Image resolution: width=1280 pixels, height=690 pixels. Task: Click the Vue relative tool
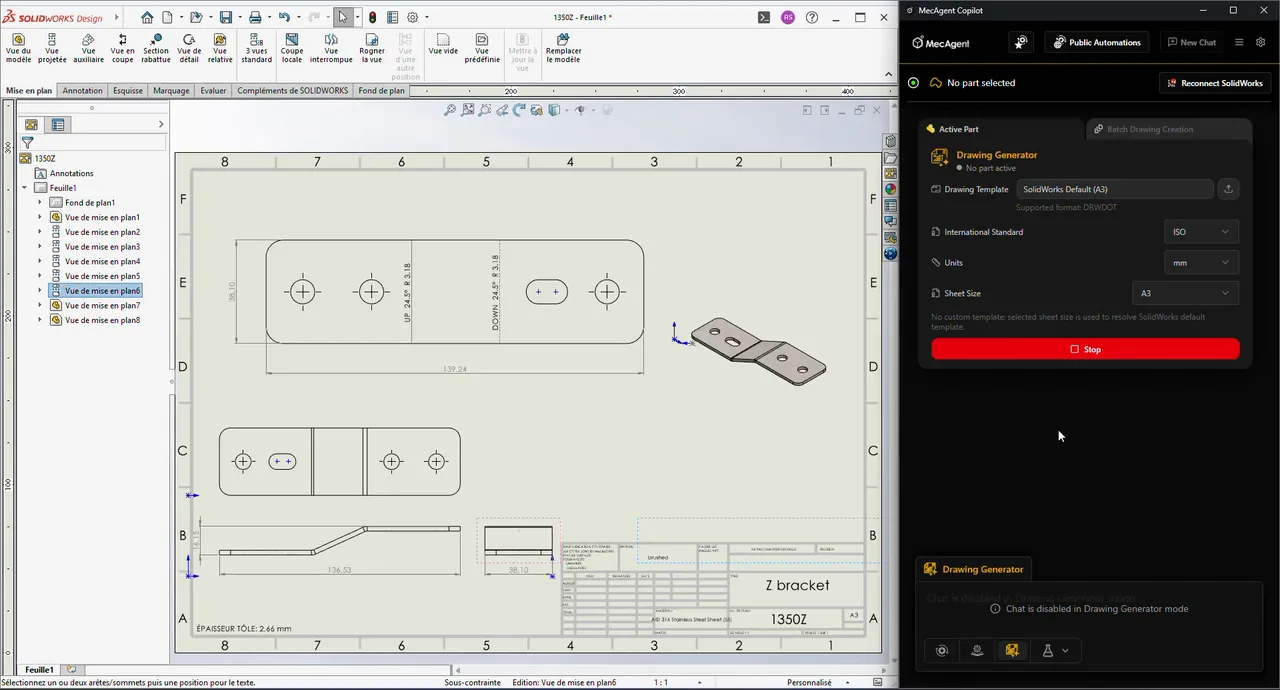(x=220, y=48)
